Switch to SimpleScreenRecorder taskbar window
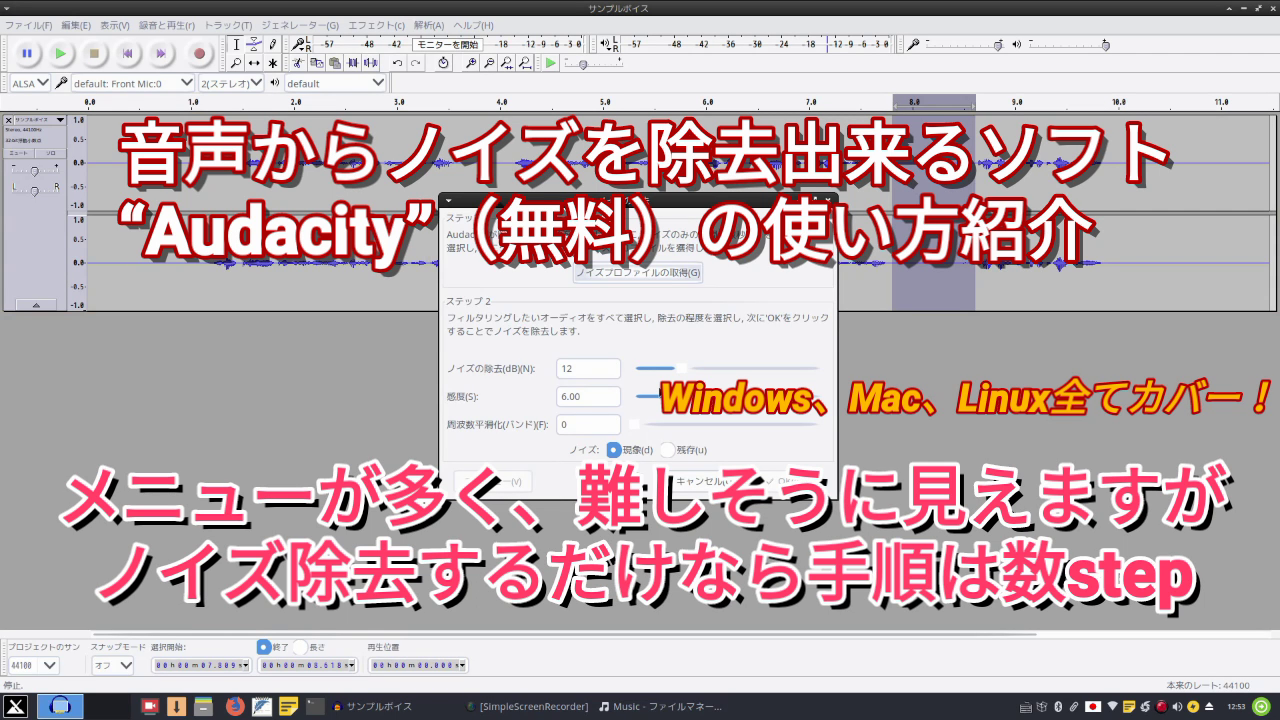 [527, 706]
